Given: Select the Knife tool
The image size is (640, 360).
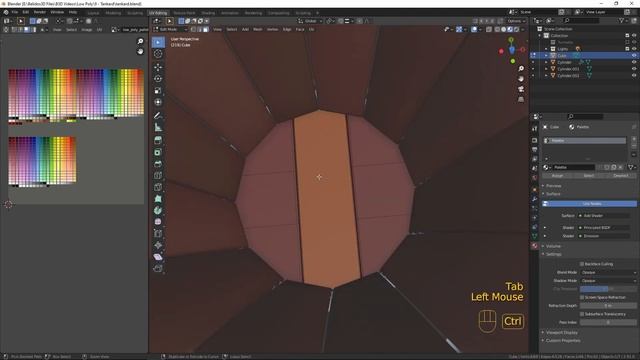Looking at the screenshot, I should click(158, 187).
